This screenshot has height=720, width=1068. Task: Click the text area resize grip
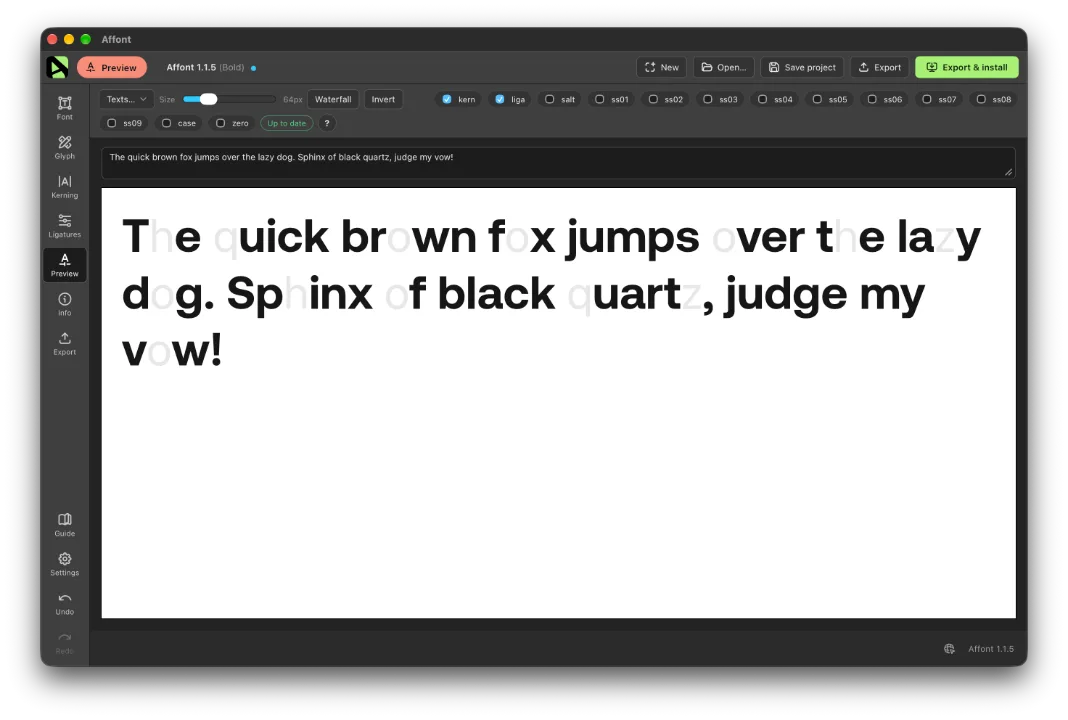(1008, 172)
